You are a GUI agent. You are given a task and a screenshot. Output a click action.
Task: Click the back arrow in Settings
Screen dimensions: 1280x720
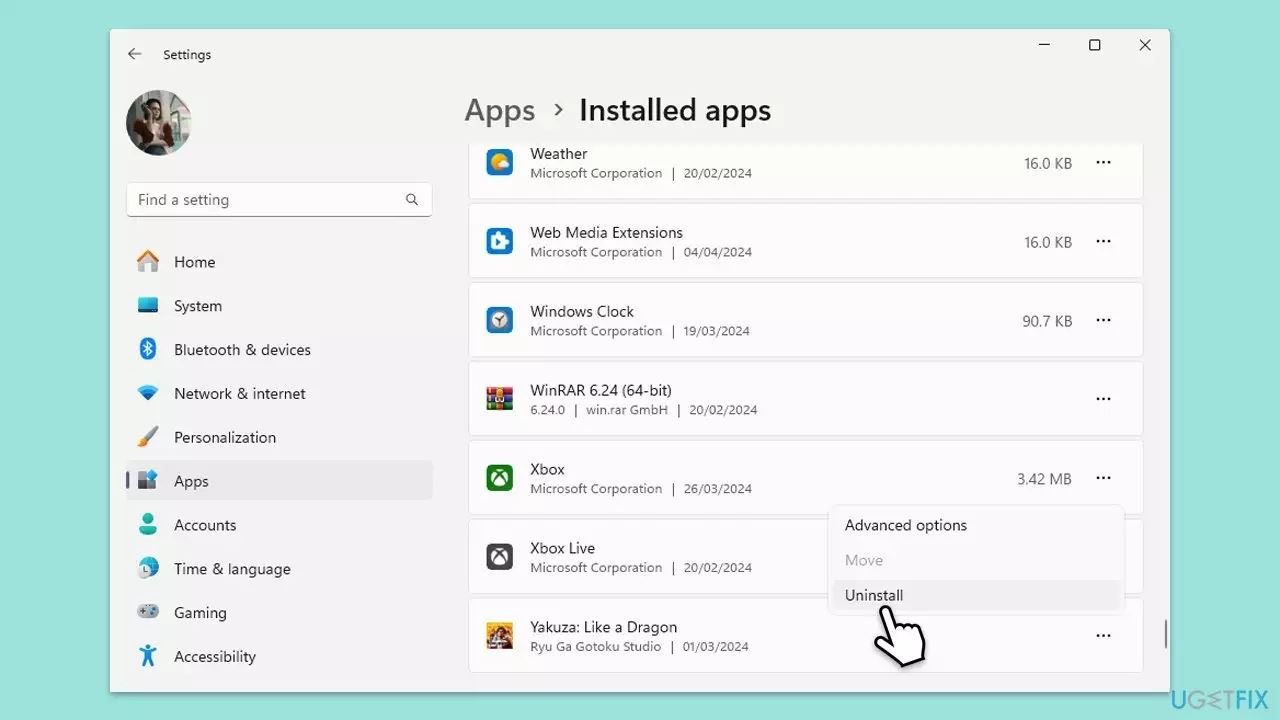[x=135, y=54]
